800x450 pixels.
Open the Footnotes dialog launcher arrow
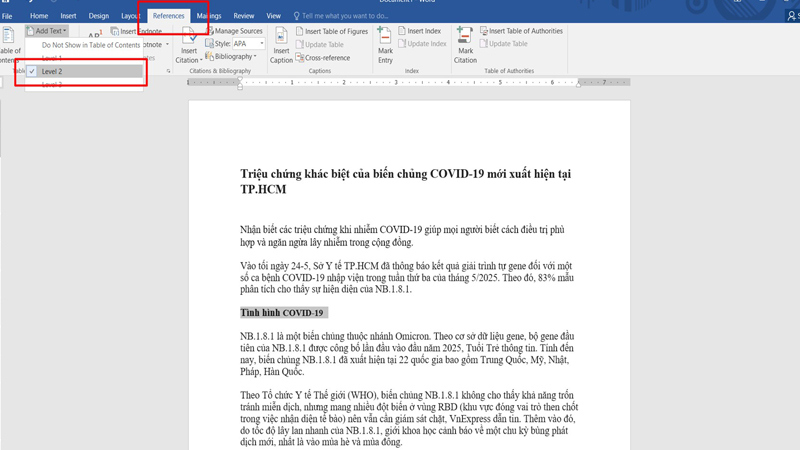pos(168,71)
